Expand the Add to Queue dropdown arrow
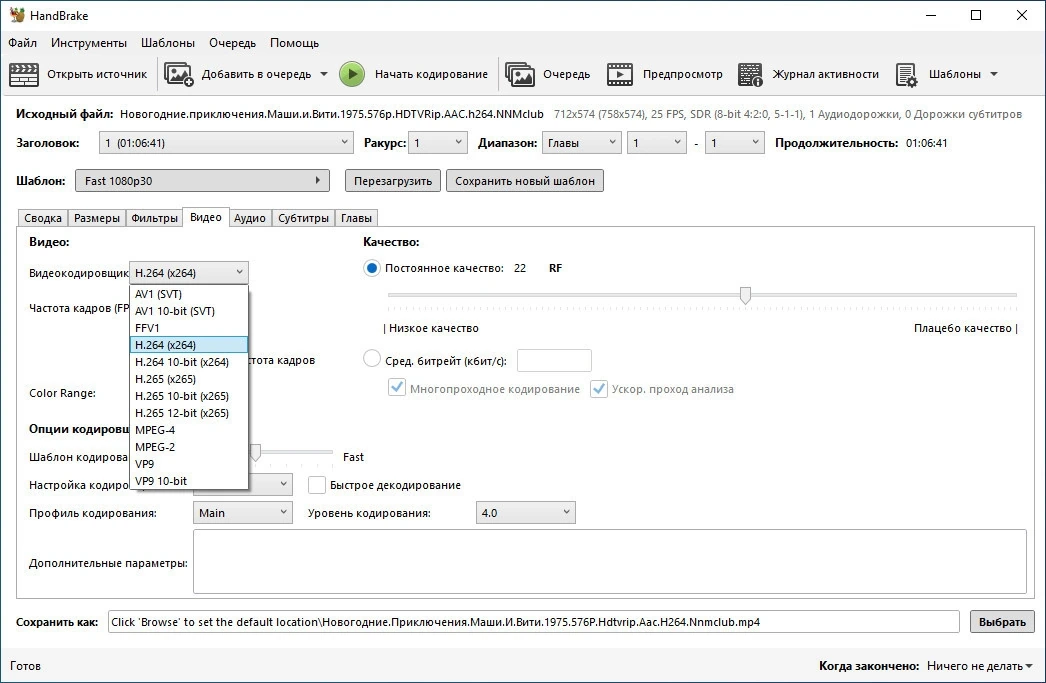This screenshot has height=683, width=1046. pos(324,74)
